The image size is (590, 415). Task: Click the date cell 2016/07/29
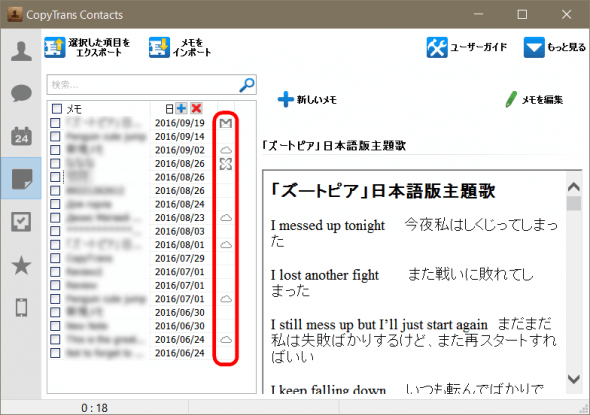pos(180,258)
